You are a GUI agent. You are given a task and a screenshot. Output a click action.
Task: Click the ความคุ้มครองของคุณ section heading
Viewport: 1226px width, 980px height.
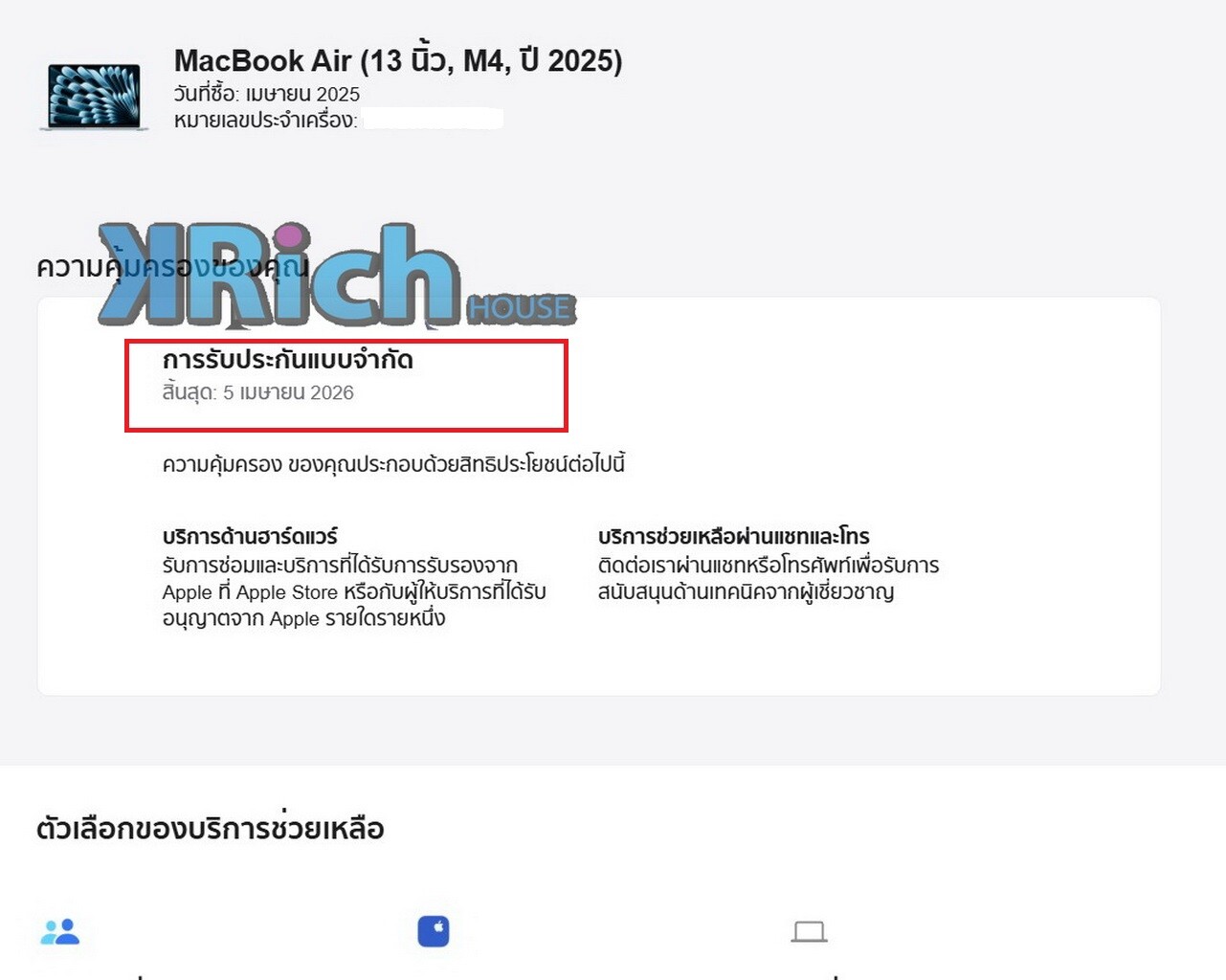coord(172,266)
